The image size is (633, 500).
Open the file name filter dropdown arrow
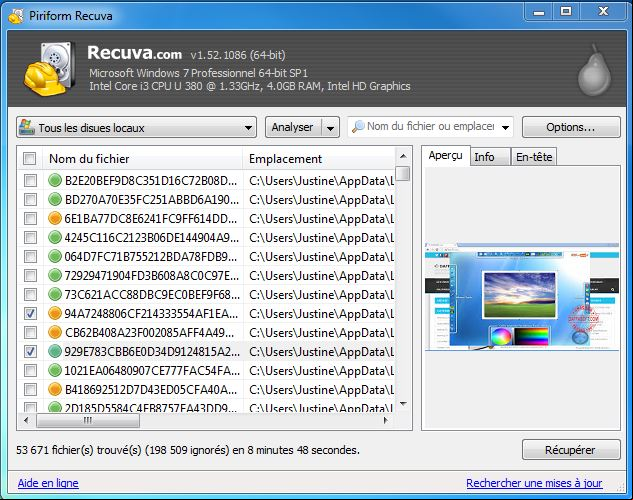(x=505, y=128)
